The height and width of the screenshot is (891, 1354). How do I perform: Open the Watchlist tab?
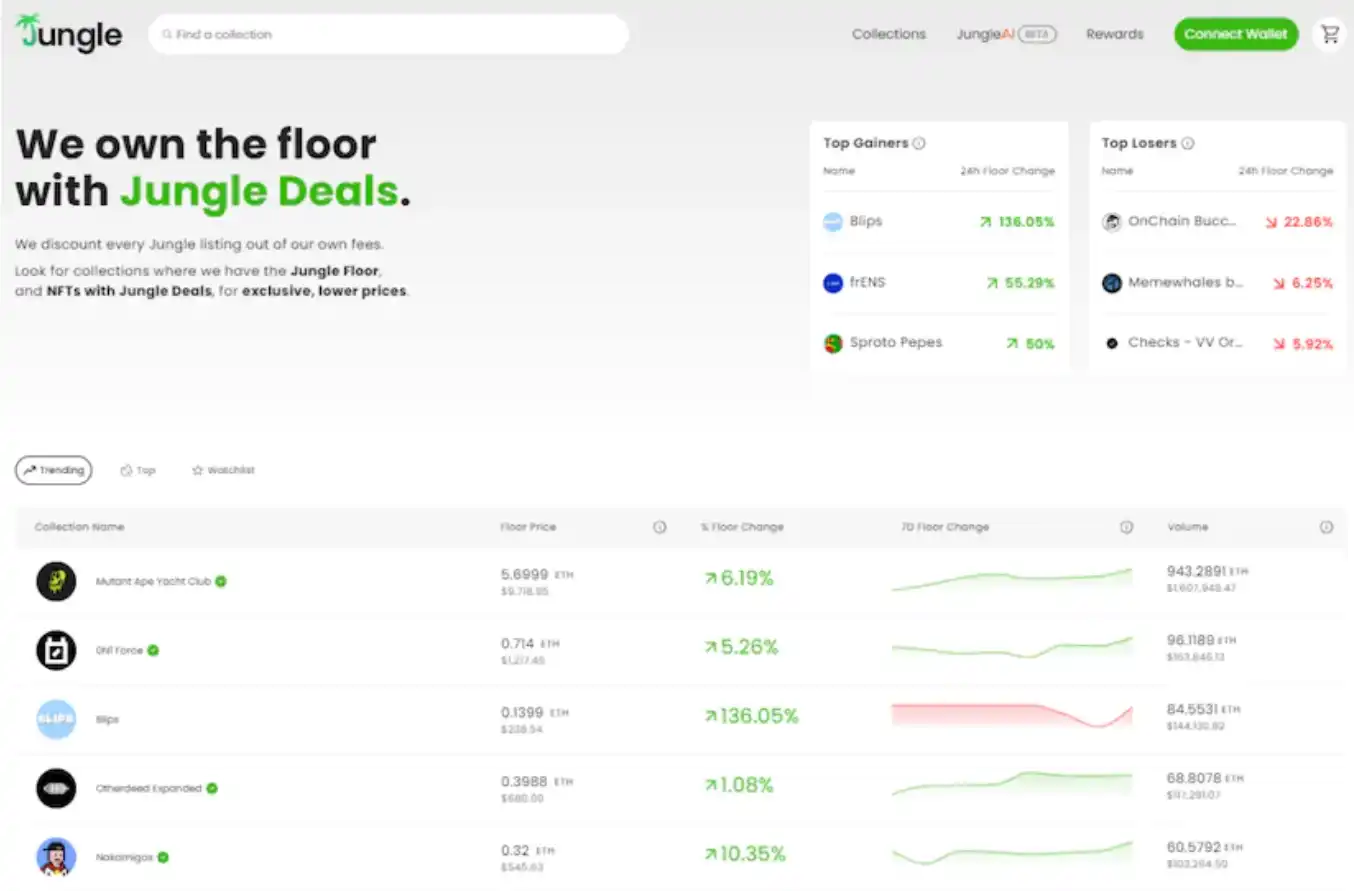click(223, 470)
